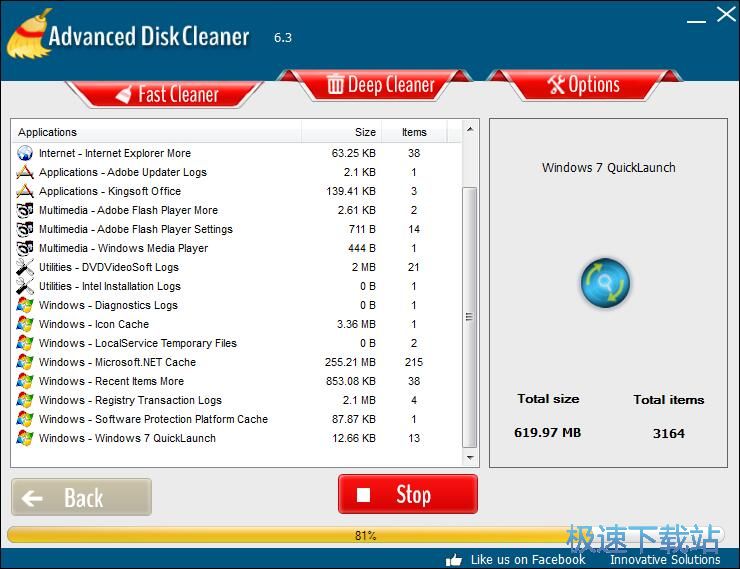Click the Intel Installation Logs tools icon
The image size is (740, 569).
[25, 286]
